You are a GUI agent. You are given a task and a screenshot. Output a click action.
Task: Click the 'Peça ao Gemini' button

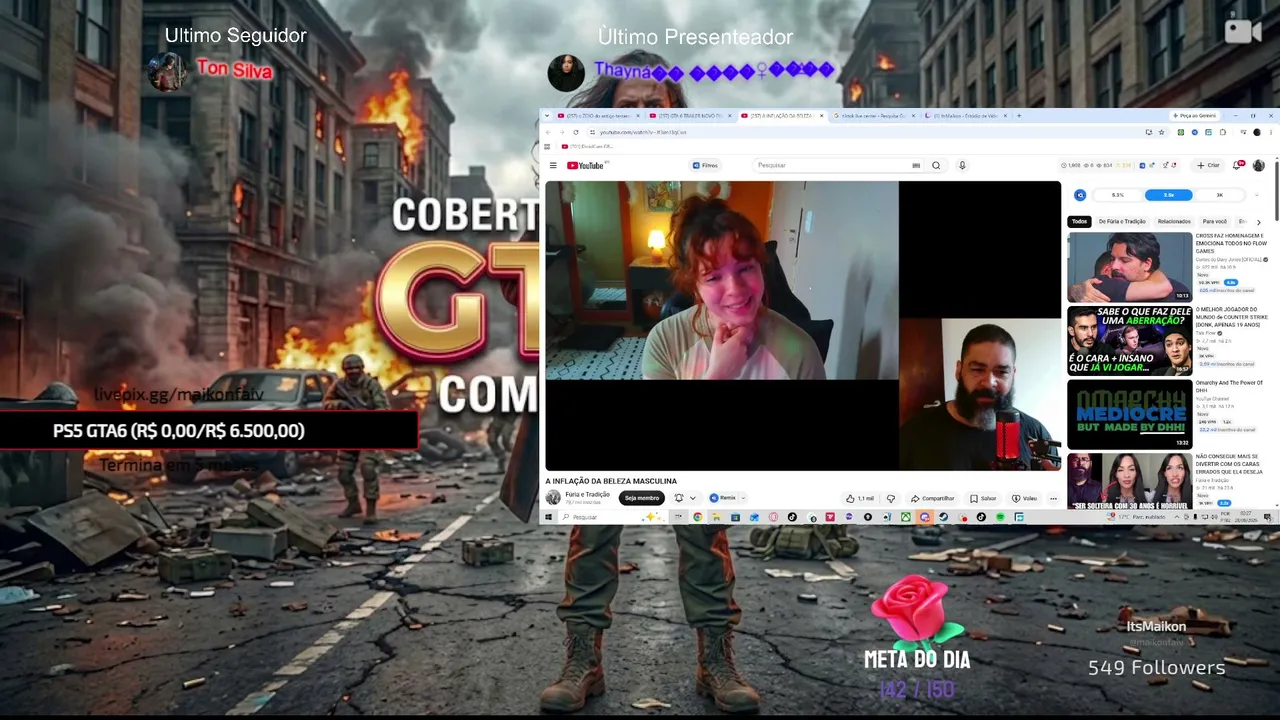[1194, 116]
